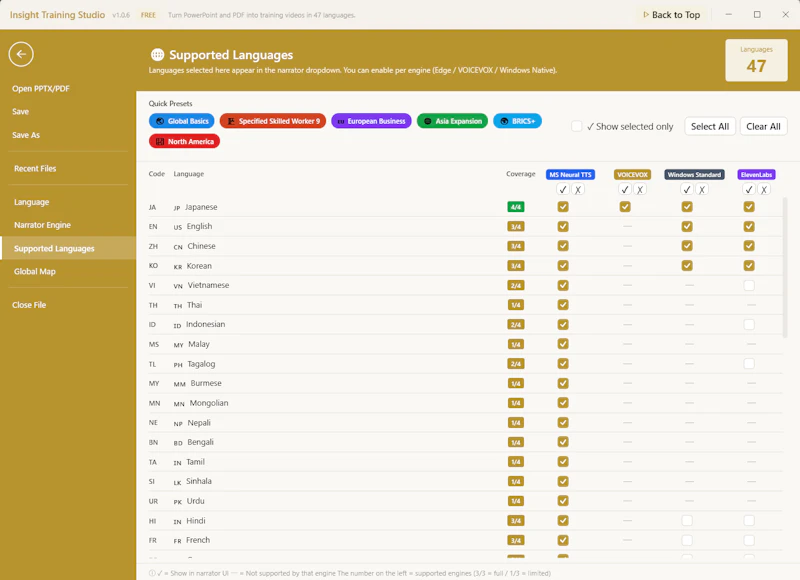Image resolution: width=800 pixels, height=580 pixels.
Task: Click the circular back arrow icon
Action: click(x=21, y=54)
